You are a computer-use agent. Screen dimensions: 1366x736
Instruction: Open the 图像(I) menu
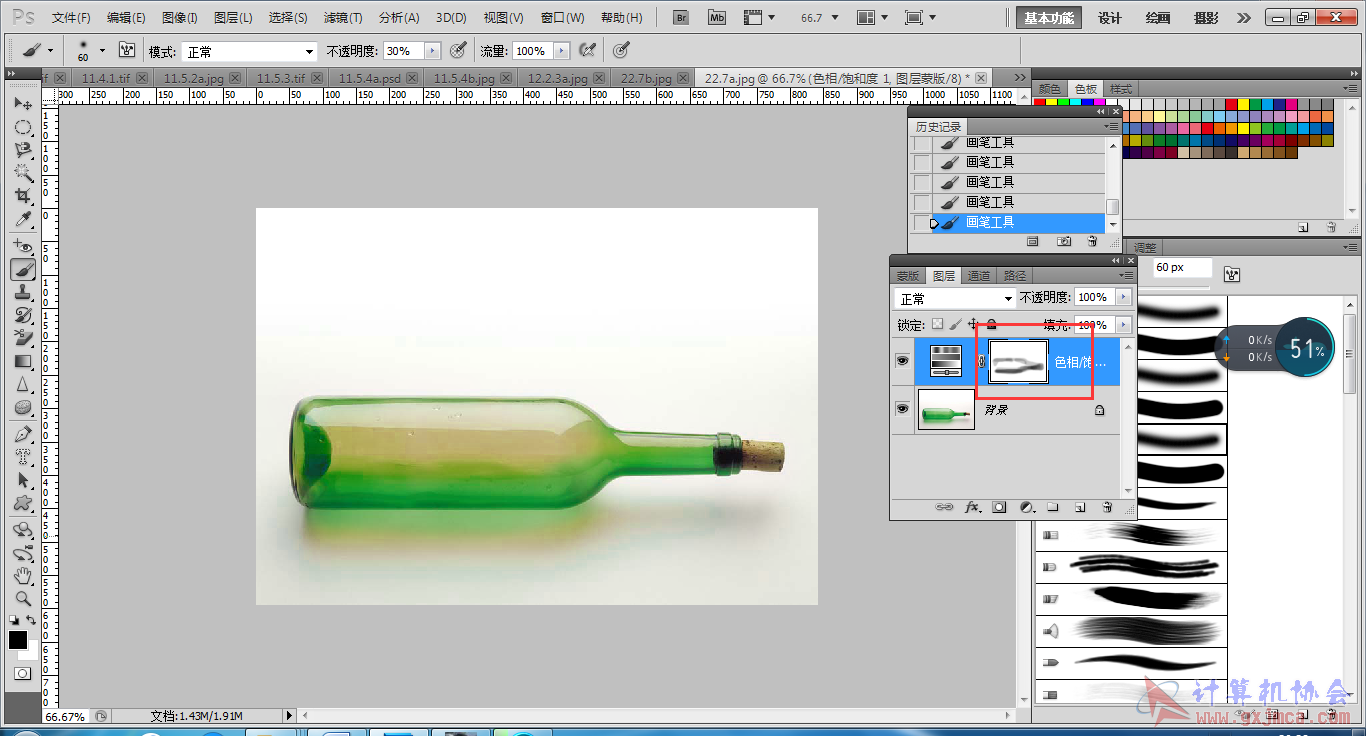[179, 18]
